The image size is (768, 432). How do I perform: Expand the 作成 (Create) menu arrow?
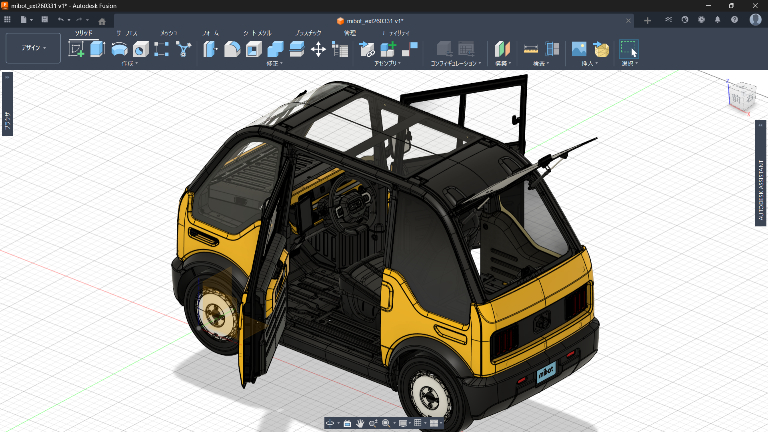[x=130, y=63]
